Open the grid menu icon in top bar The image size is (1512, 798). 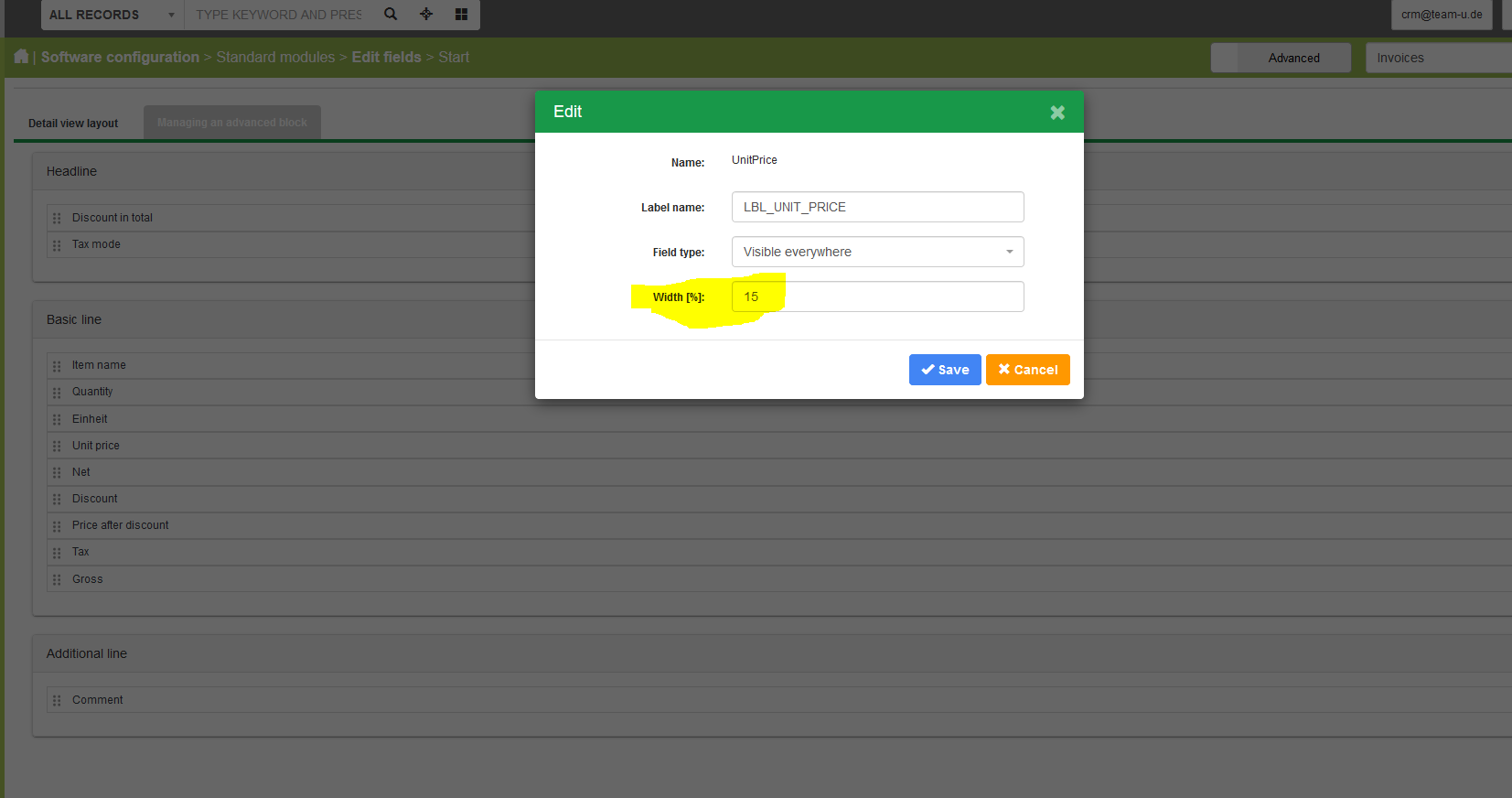[461, 14]
